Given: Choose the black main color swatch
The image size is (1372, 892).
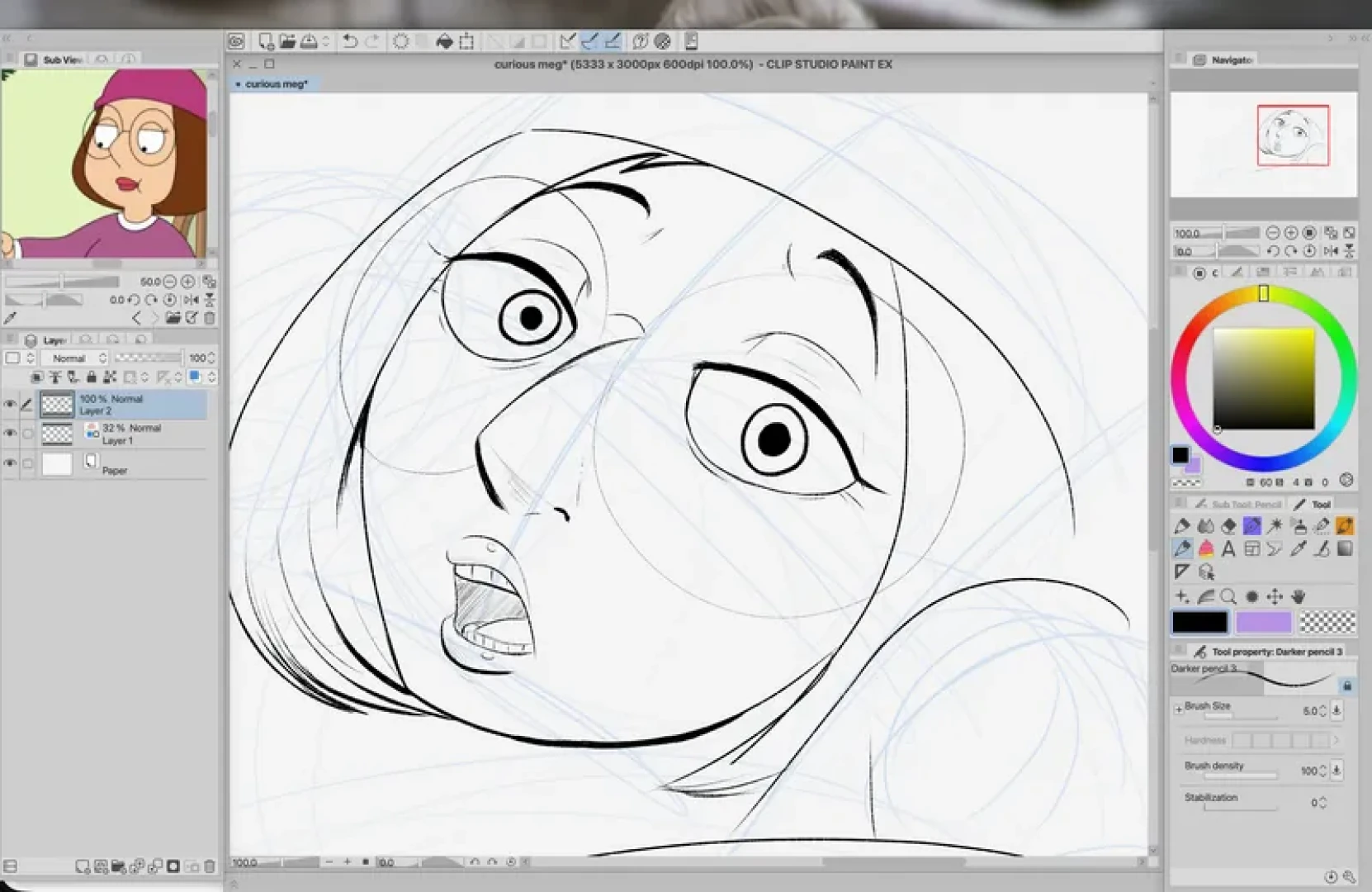Looking at the screenshot, I should pyautogui.click(x=1199, y=621).
